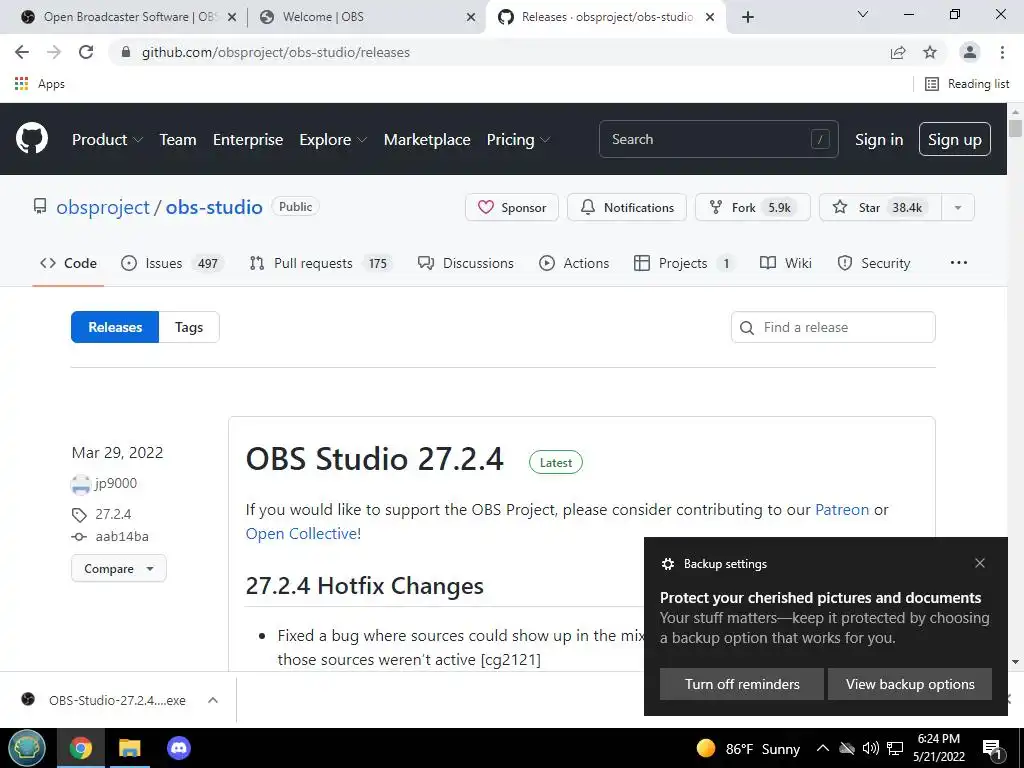Screen dimensions: 1024x768
Task: Open the Patreon link
Action: point(842,509)
